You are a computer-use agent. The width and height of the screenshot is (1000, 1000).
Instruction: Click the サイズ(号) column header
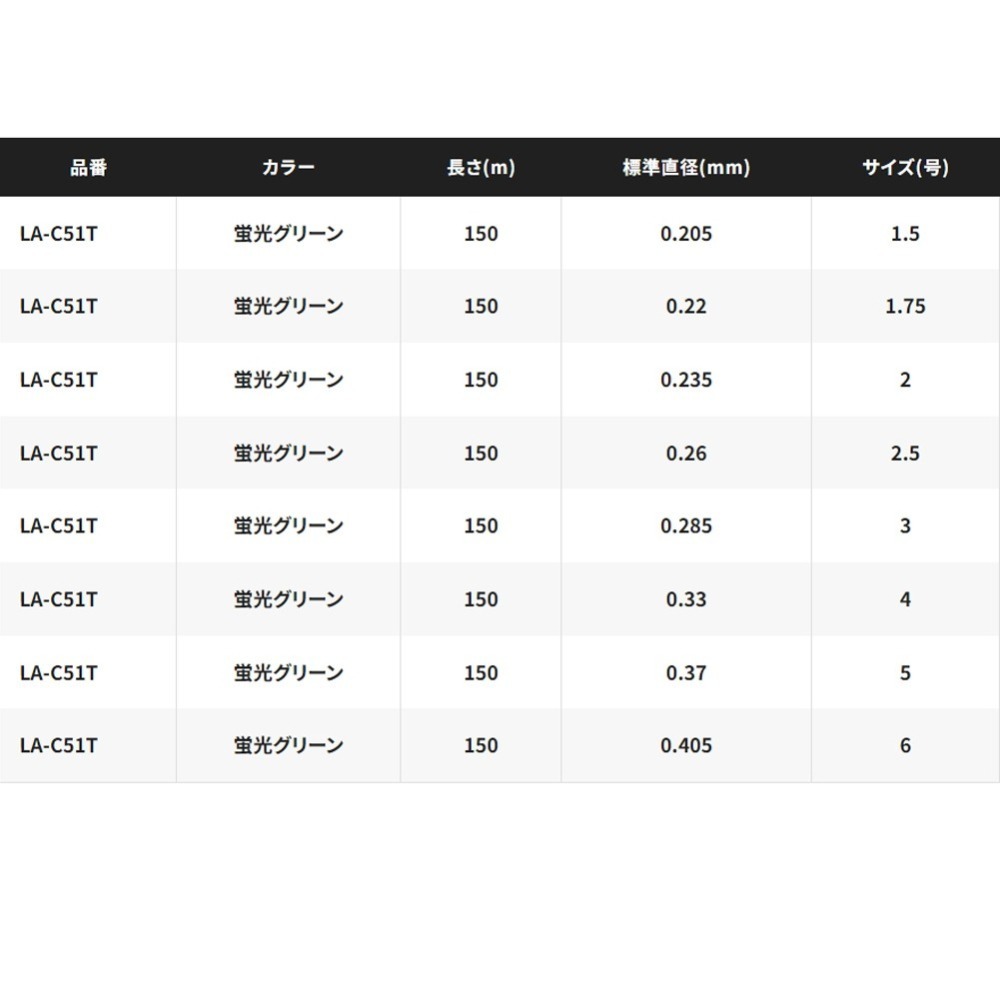point(901,167)
